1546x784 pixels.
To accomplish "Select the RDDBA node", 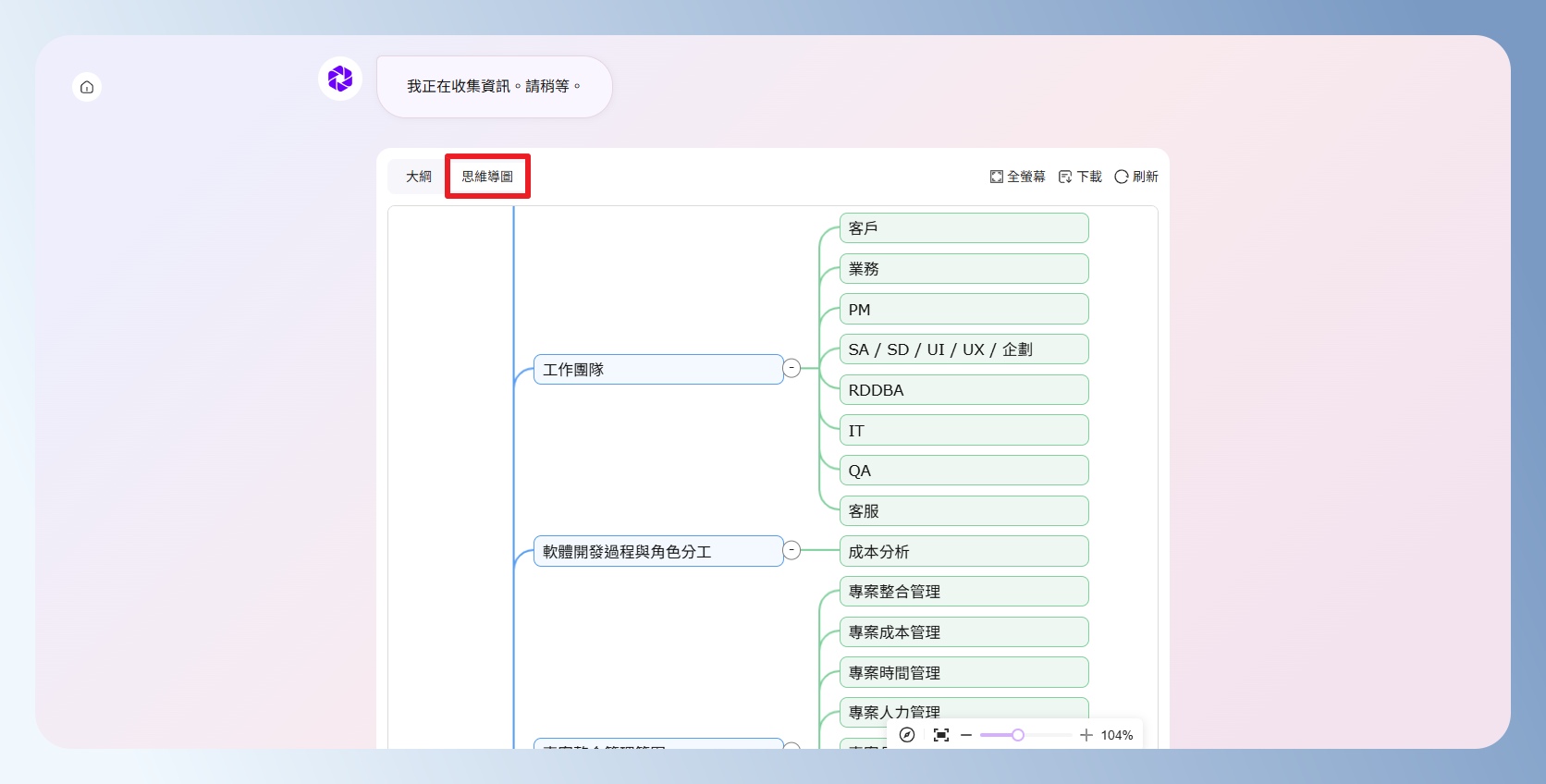I will (963, 390).
